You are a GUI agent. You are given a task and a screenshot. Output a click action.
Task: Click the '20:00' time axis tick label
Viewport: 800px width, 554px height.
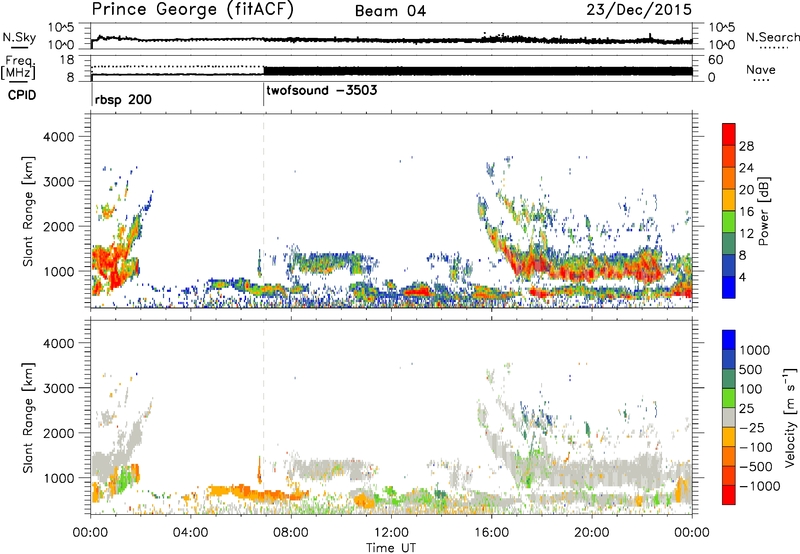pos(591,533)
